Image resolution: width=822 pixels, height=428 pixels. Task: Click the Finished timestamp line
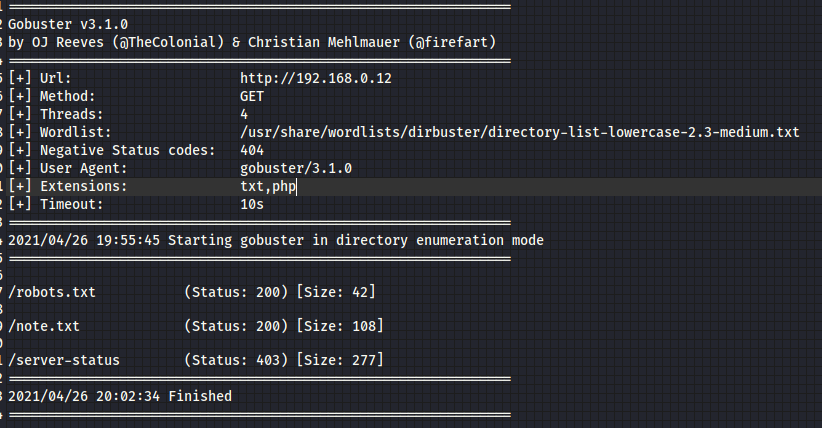(120, 396)
